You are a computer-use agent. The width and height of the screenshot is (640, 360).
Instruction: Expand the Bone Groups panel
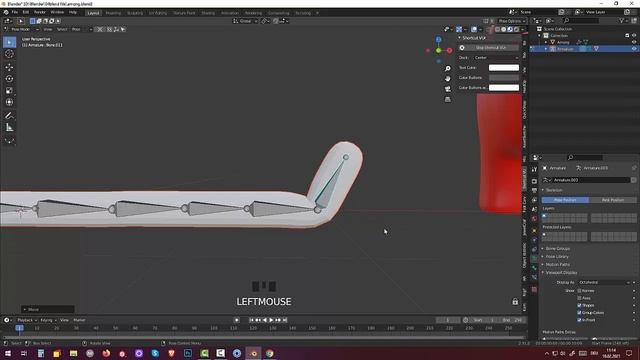[x=558, y=249]
